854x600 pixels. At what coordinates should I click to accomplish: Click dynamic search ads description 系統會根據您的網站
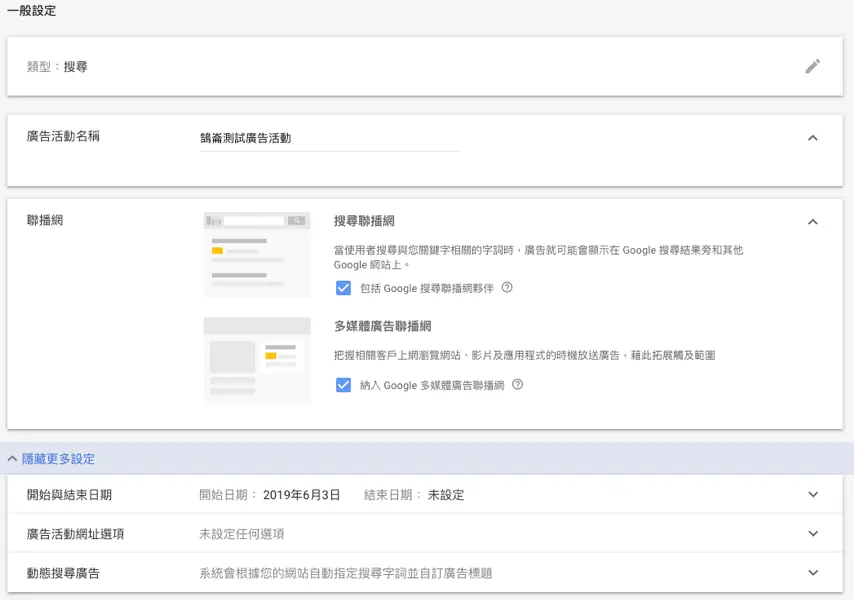(345, 573)
